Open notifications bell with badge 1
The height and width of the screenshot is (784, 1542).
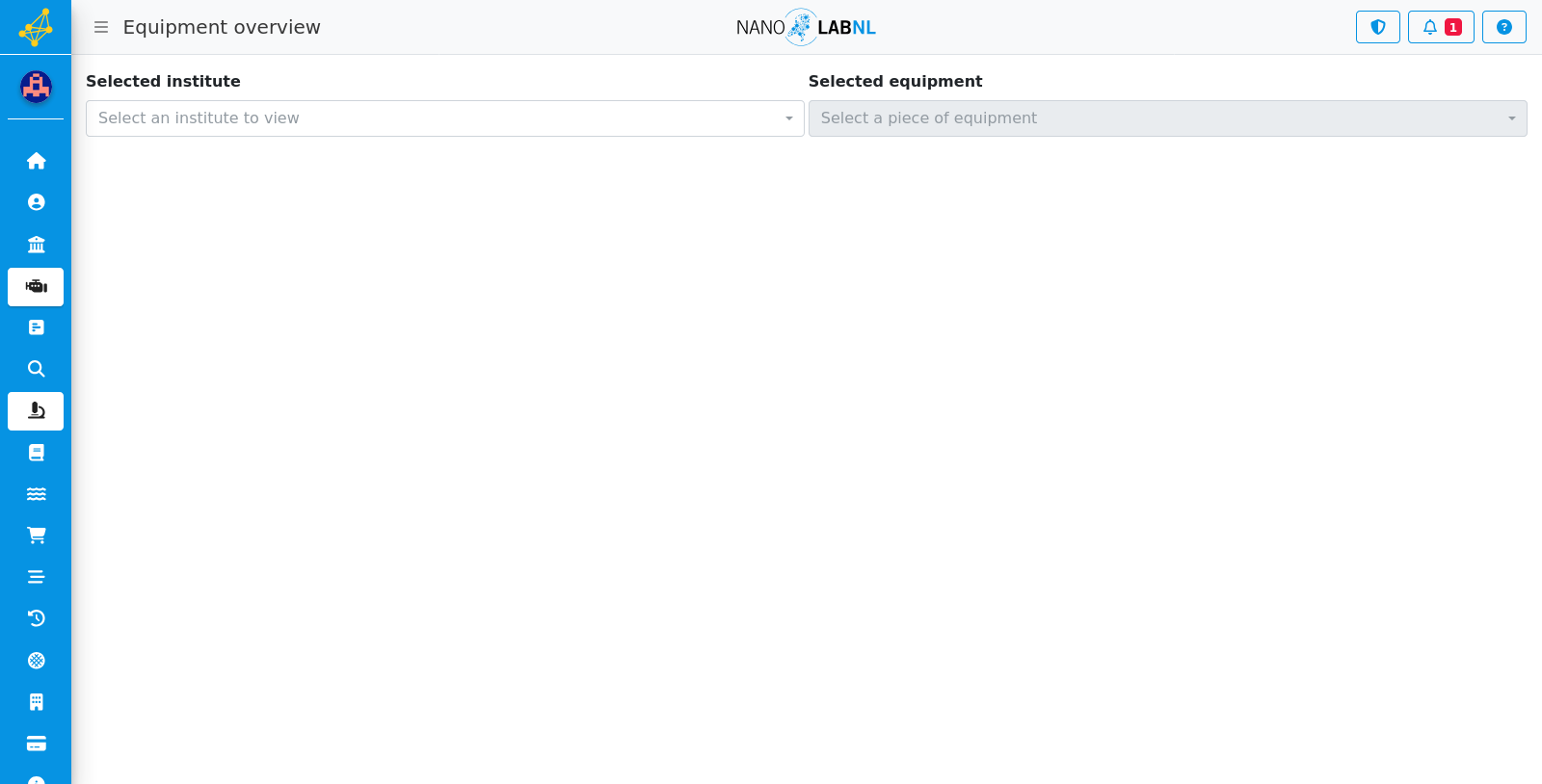[1441, 27]
